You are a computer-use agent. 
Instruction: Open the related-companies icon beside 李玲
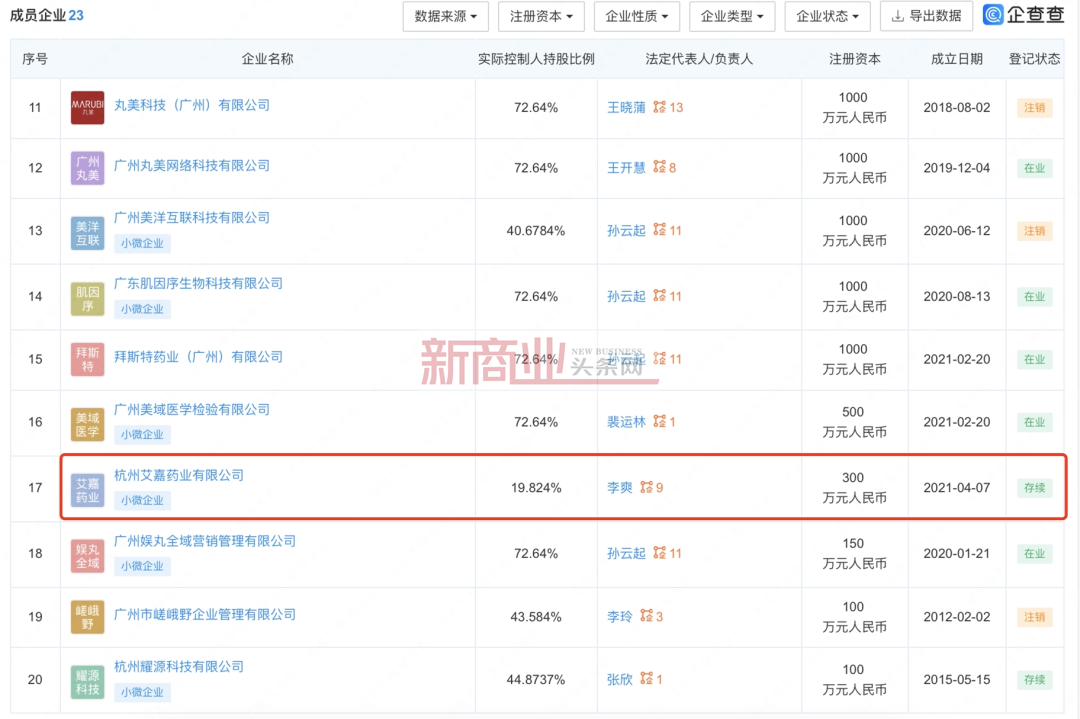tap(646, 616)
